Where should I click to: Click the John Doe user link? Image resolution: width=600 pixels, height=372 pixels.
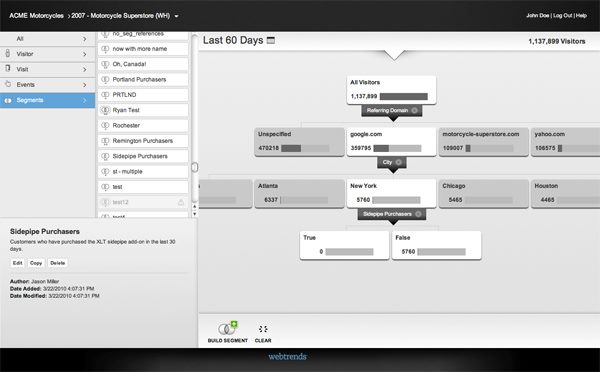pos(538,15)
